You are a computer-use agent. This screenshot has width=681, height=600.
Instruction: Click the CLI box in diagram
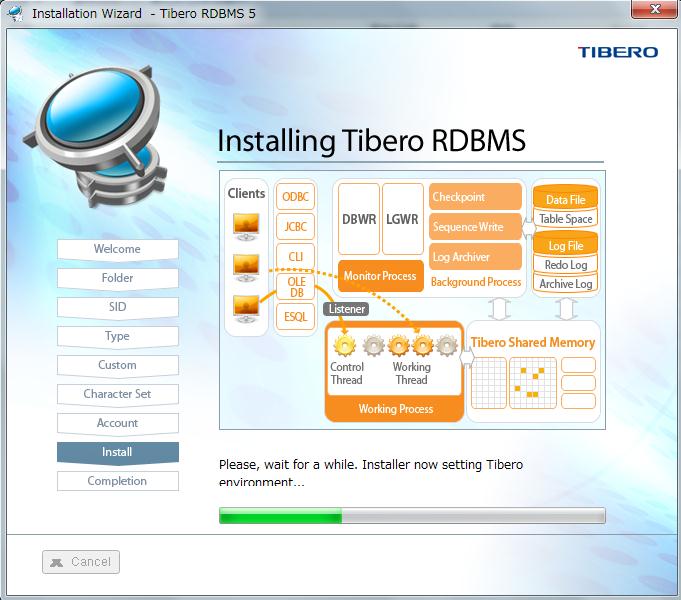coord(295,257)
